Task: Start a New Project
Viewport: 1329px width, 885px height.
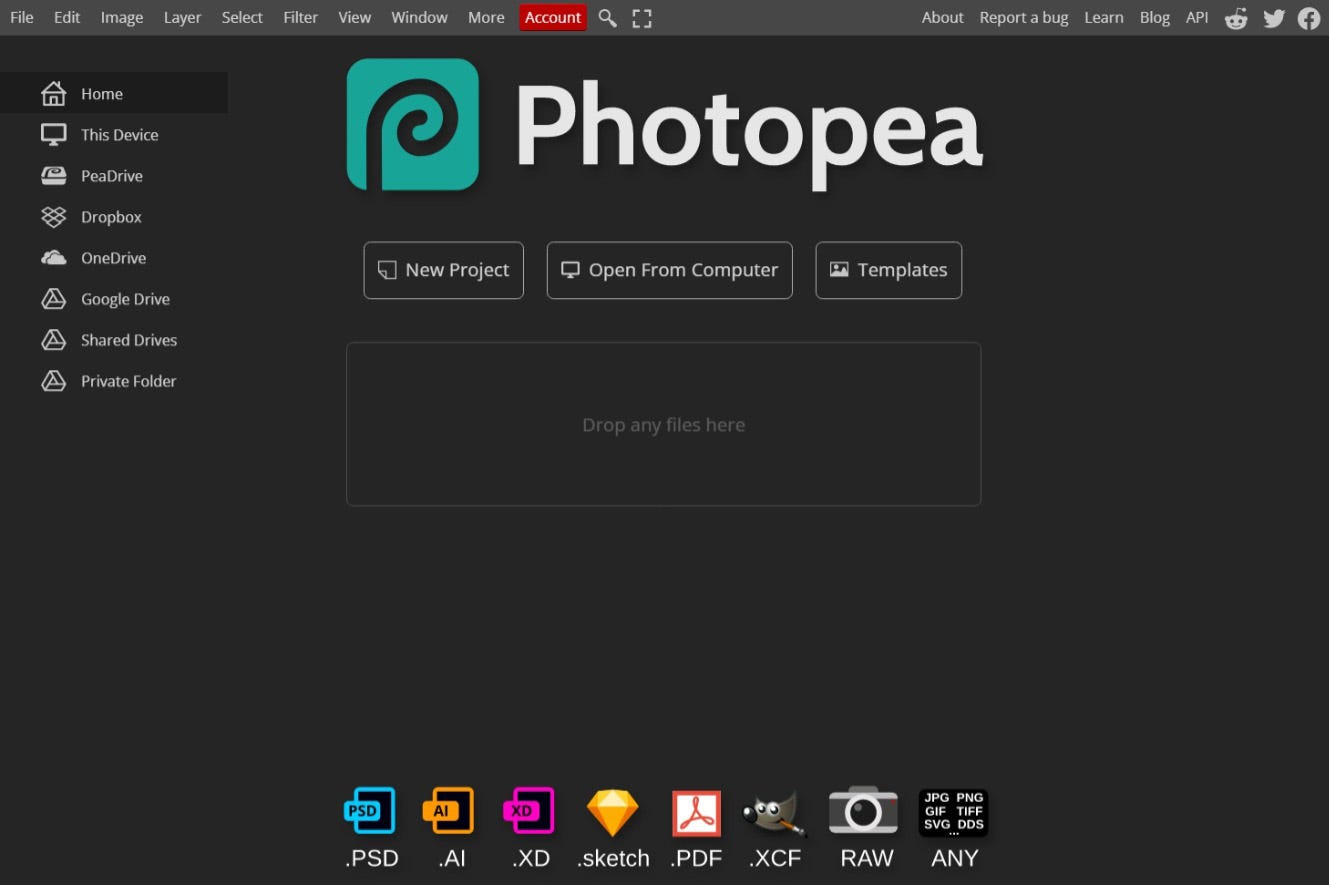Action: tap(444, 270)
